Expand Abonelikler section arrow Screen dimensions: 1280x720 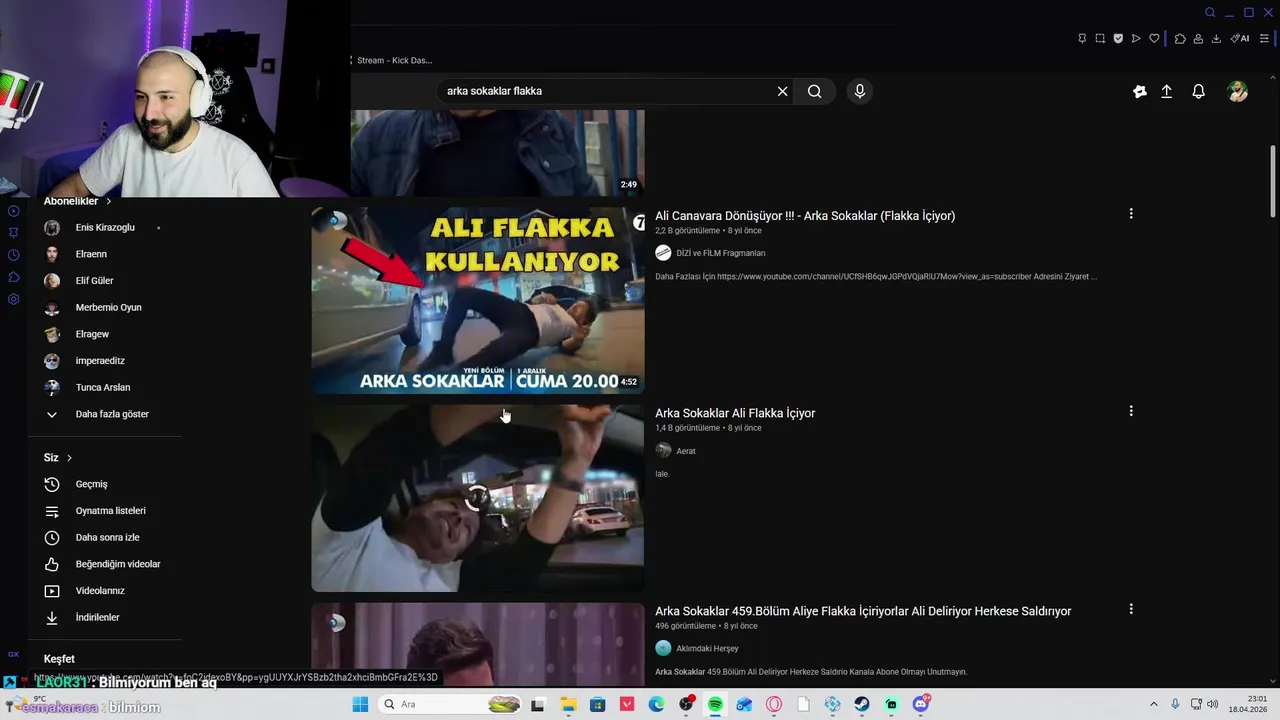pos(108,201)
